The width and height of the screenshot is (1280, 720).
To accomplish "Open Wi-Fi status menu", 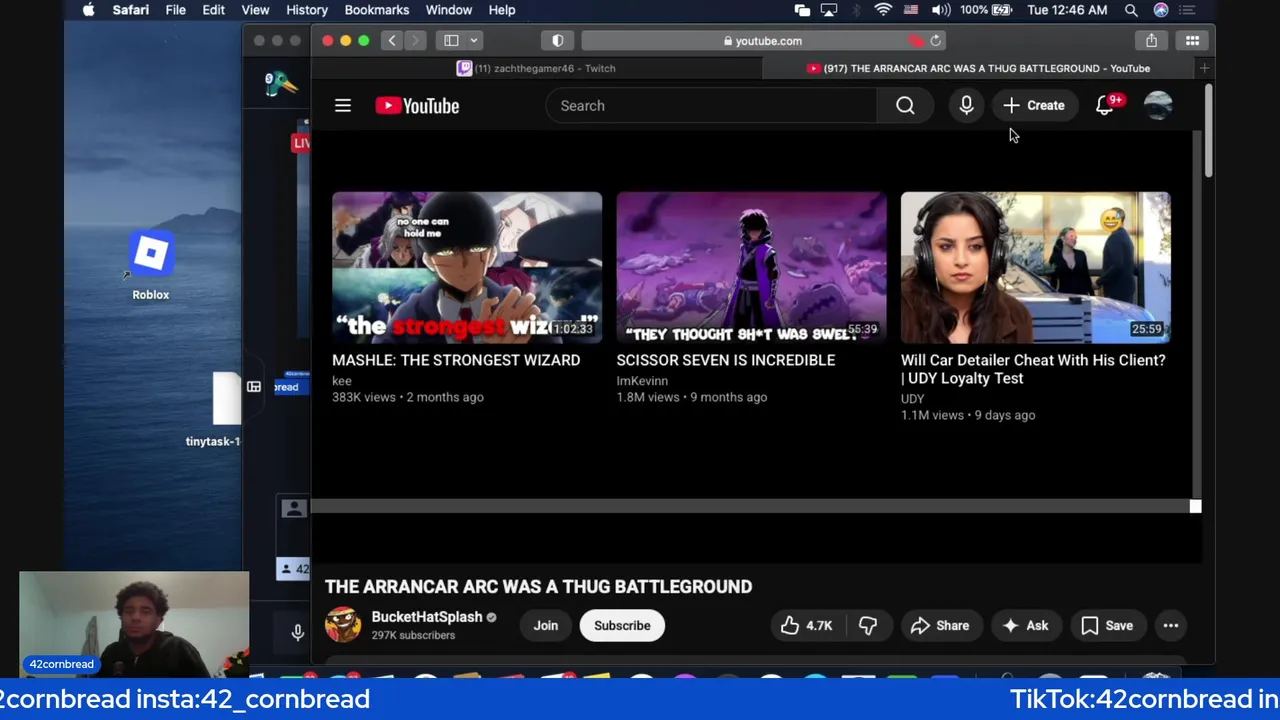I will [x=883, y=10].
